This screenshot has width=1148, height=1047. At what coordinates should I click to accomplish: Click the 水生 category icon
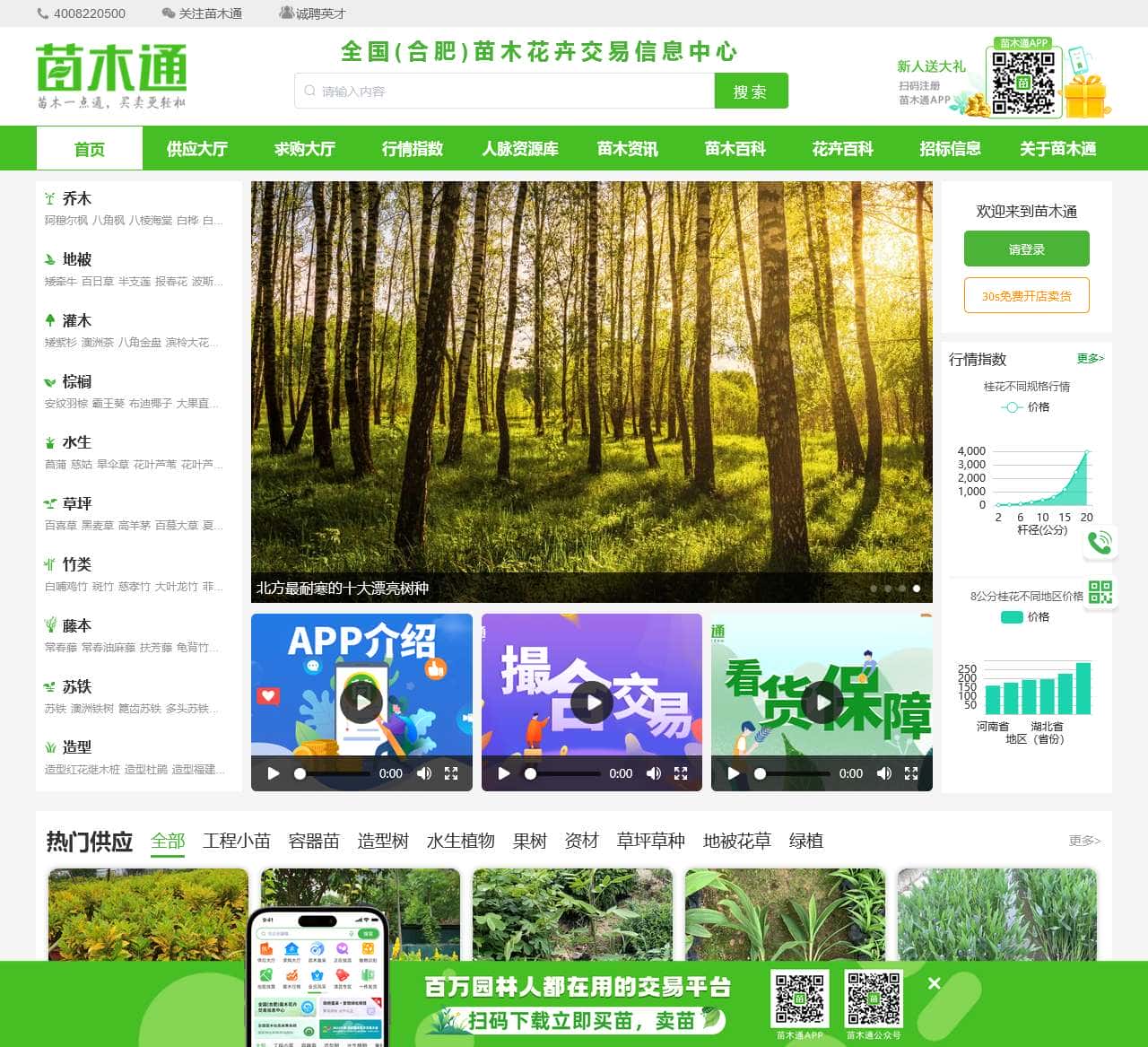click(50, 442)
